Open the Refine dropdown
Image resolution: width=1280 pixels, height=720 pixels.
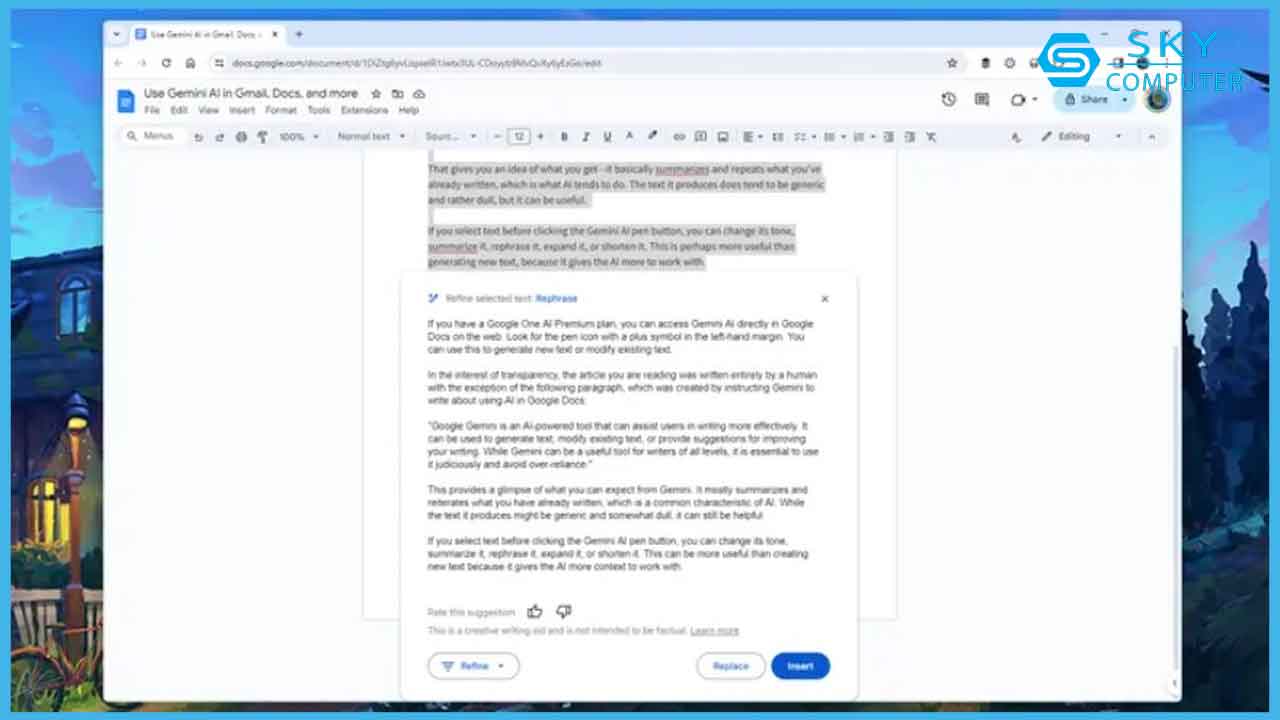point(473,666)
